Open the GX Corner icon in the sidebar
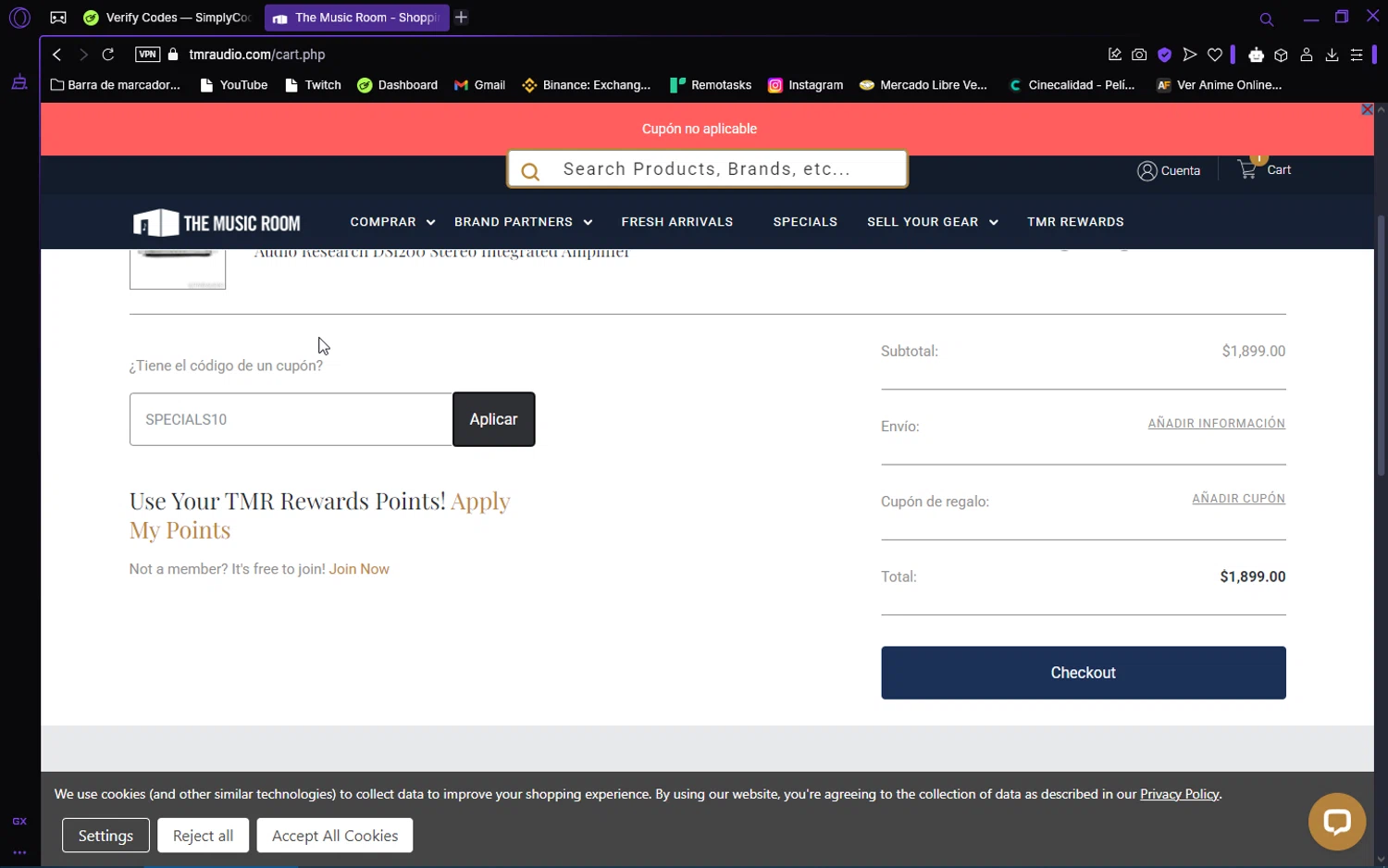 point(57,18)
